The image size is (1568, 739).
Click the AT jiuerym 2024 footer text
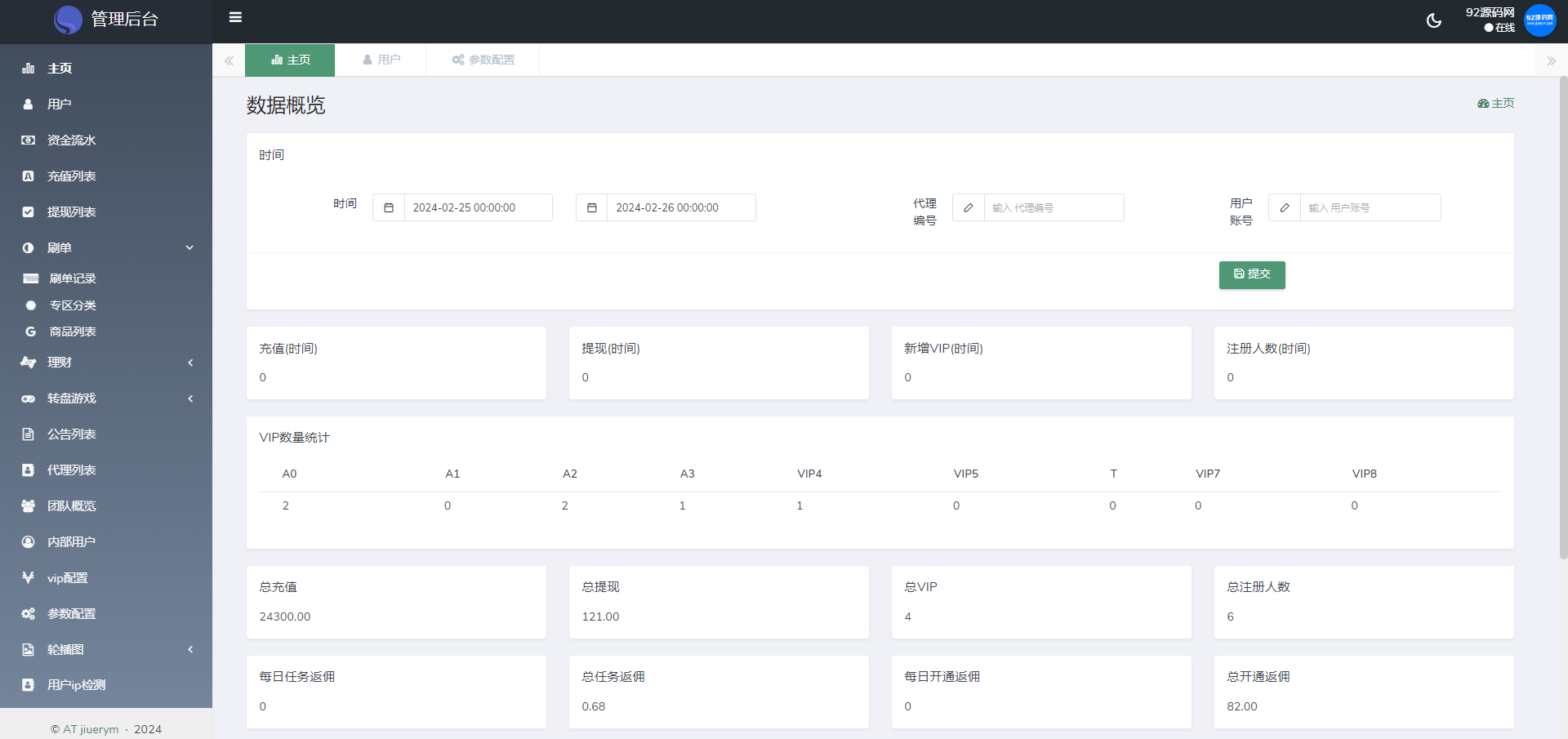pos(106,729)
